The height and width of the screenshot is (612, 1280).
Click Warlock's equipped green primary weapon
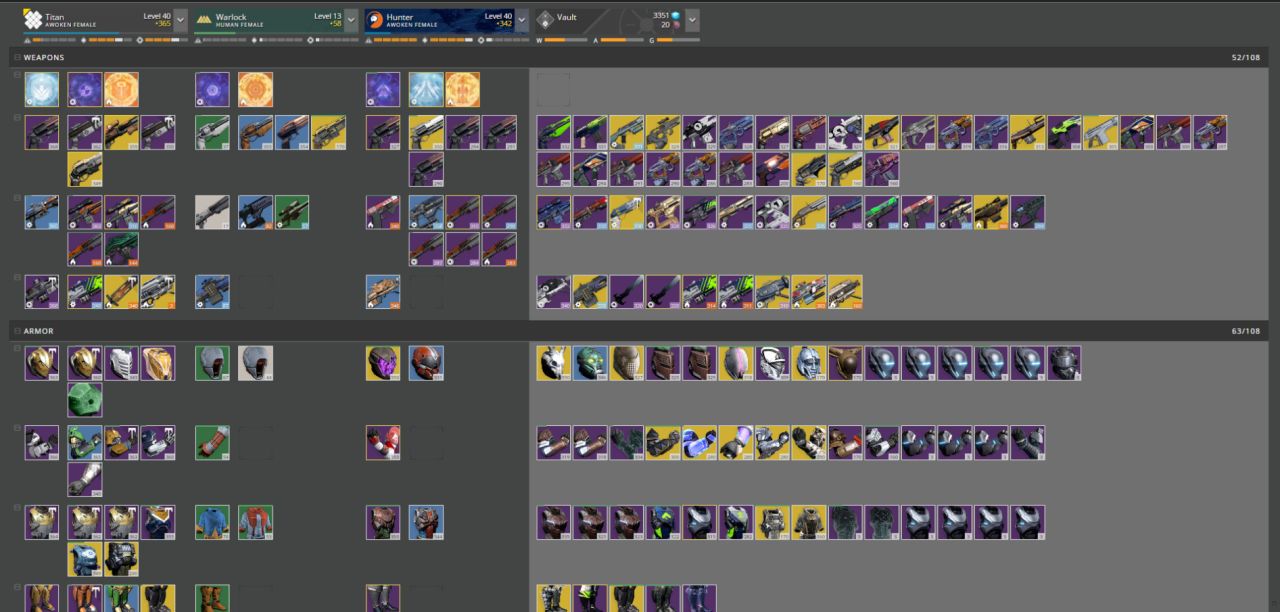click(212, 132)
